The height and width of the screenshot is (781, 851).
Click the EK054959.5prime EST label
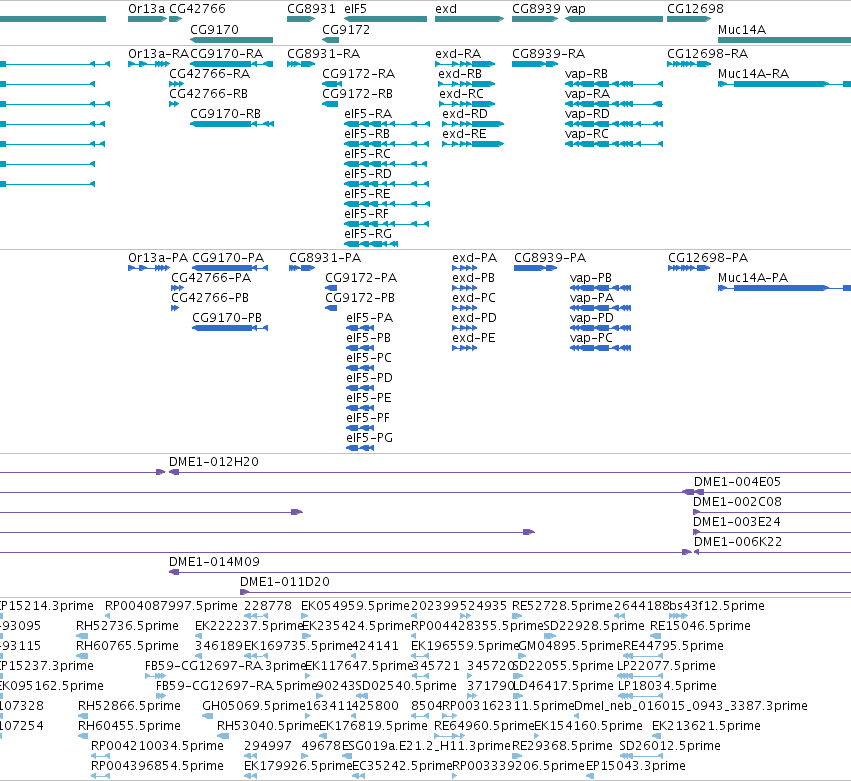click(355, 605)
